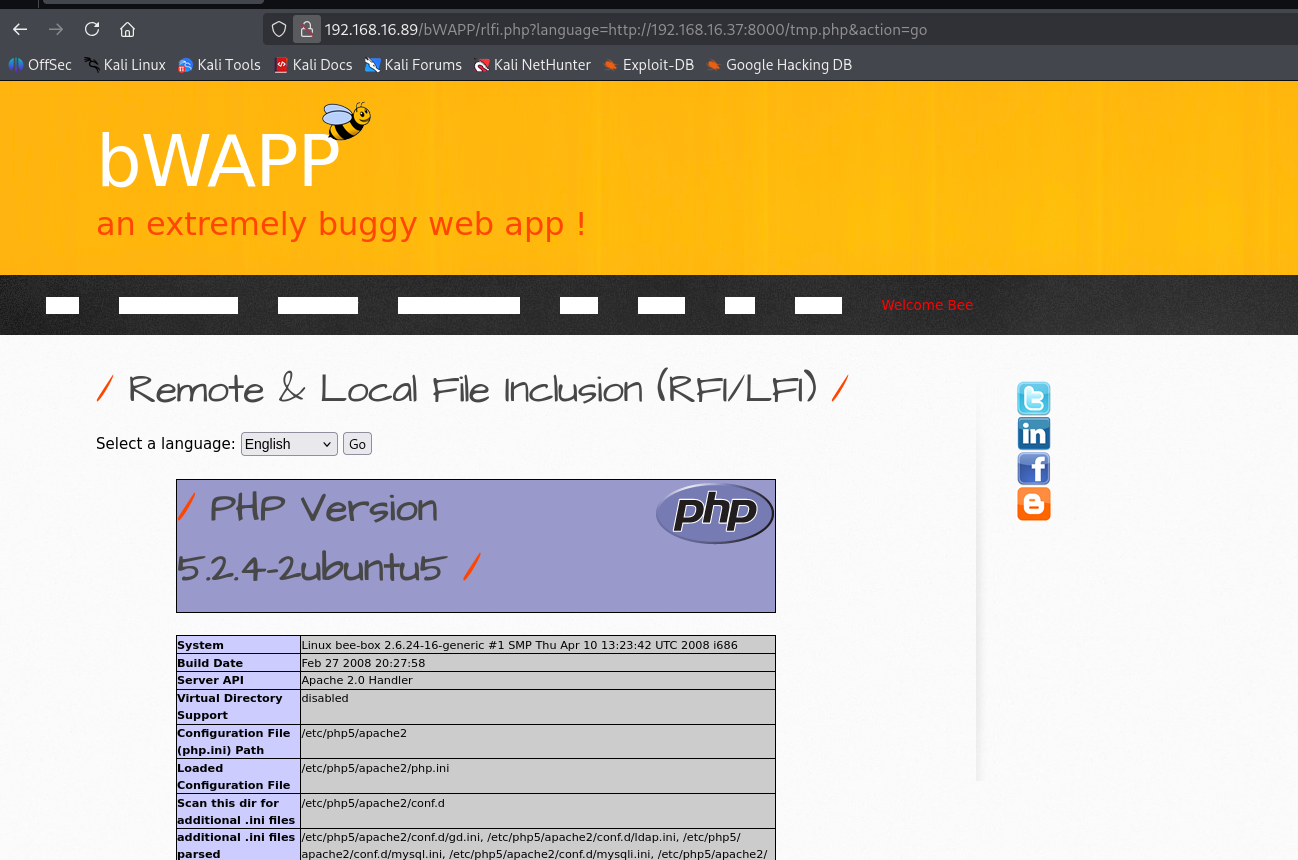Go to the browser Home page
The image size is (1298, 860).
coord(127,29)
